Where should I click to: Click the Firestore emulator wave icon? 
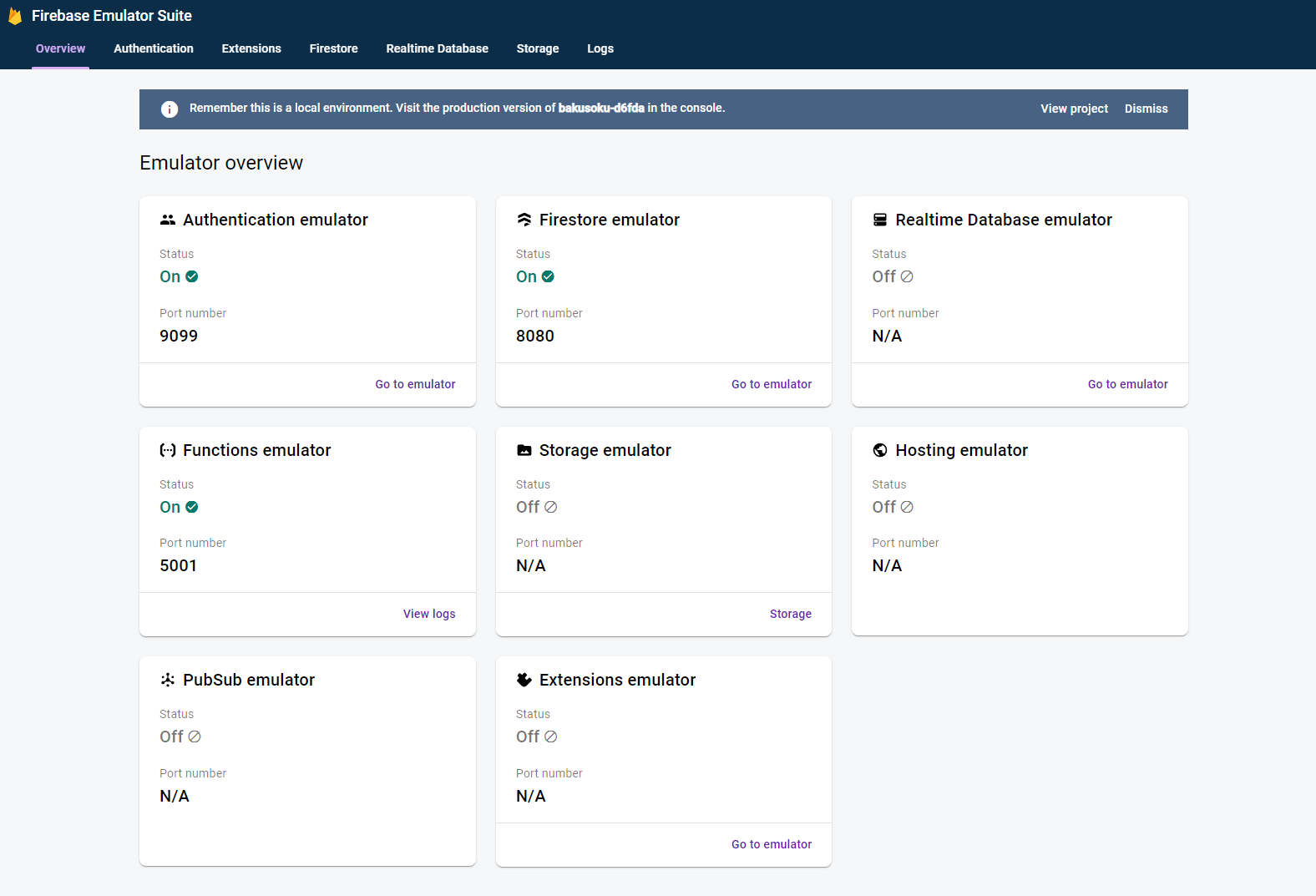(x=524, y=220)
